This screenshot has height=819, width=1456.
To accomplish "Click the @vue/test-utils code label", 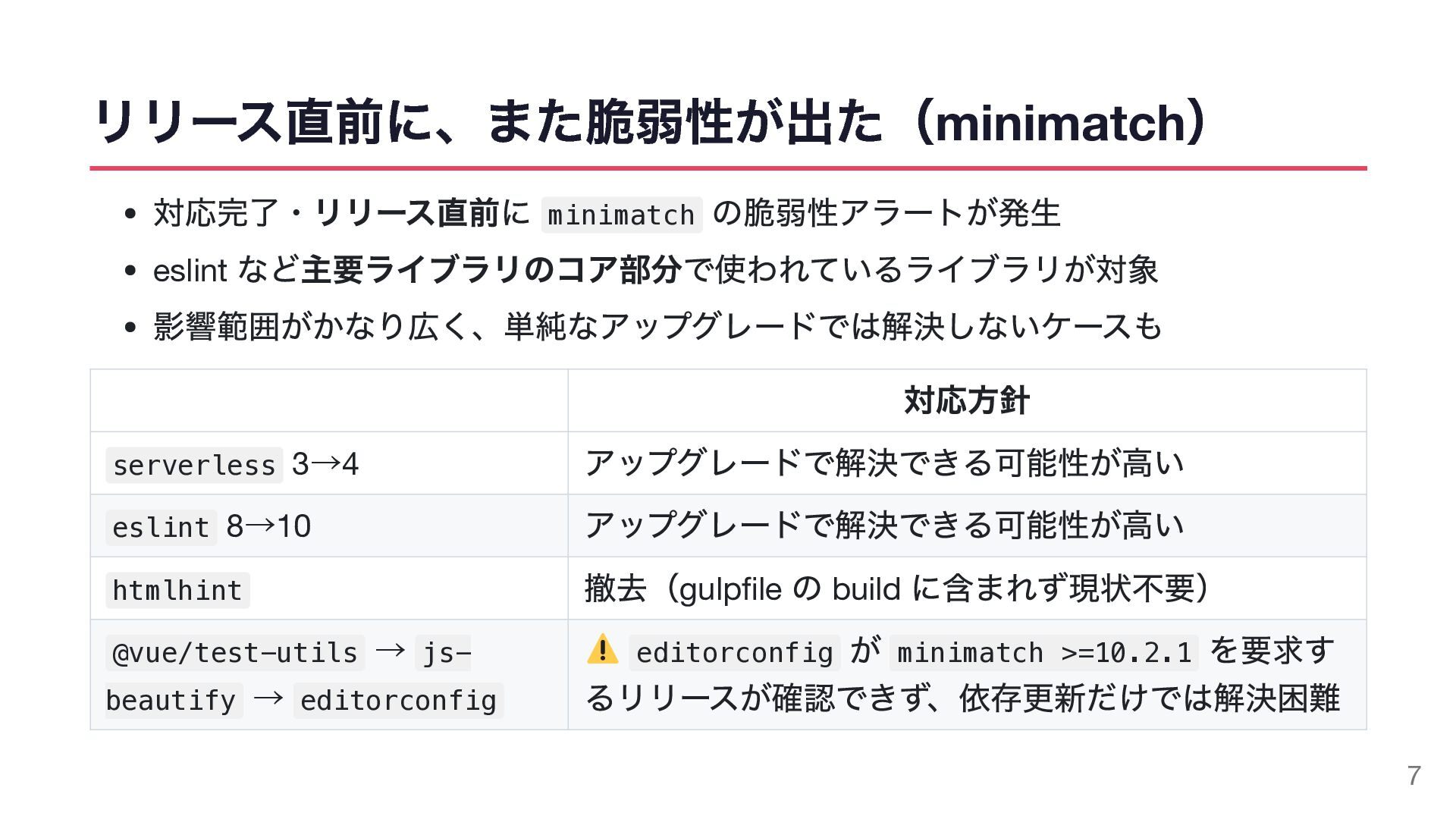I will tap(235, 652).
